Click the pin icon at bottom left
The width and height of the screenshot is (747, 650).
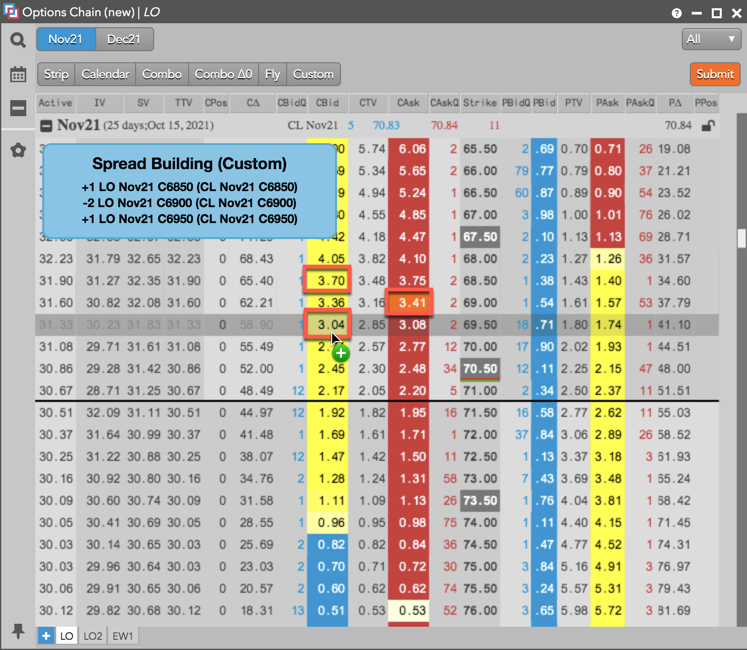click(18, 631)
